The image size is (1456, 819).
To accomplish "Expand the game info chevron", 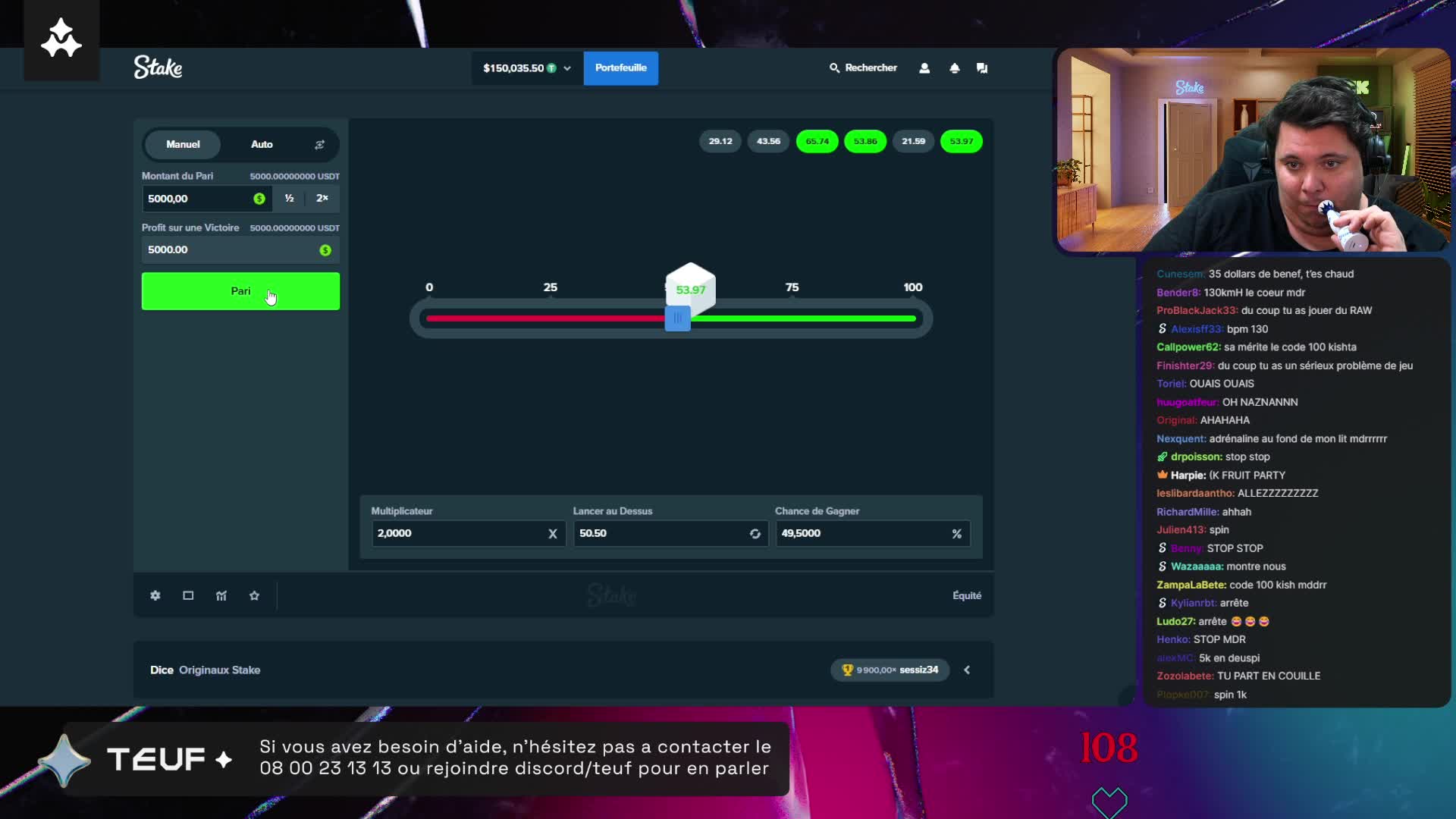I will (x=967, y=670).
